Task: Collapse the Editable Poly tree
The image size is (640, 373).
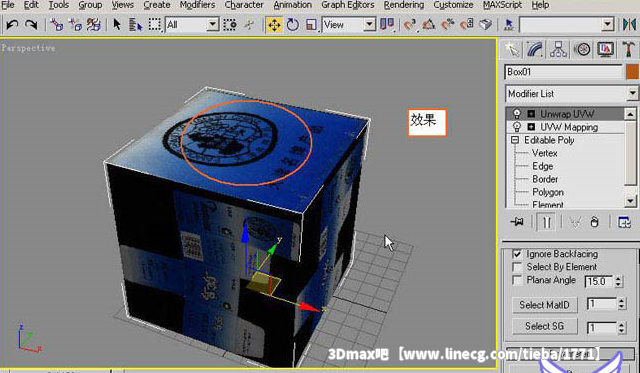Action: tap(515, 140)
